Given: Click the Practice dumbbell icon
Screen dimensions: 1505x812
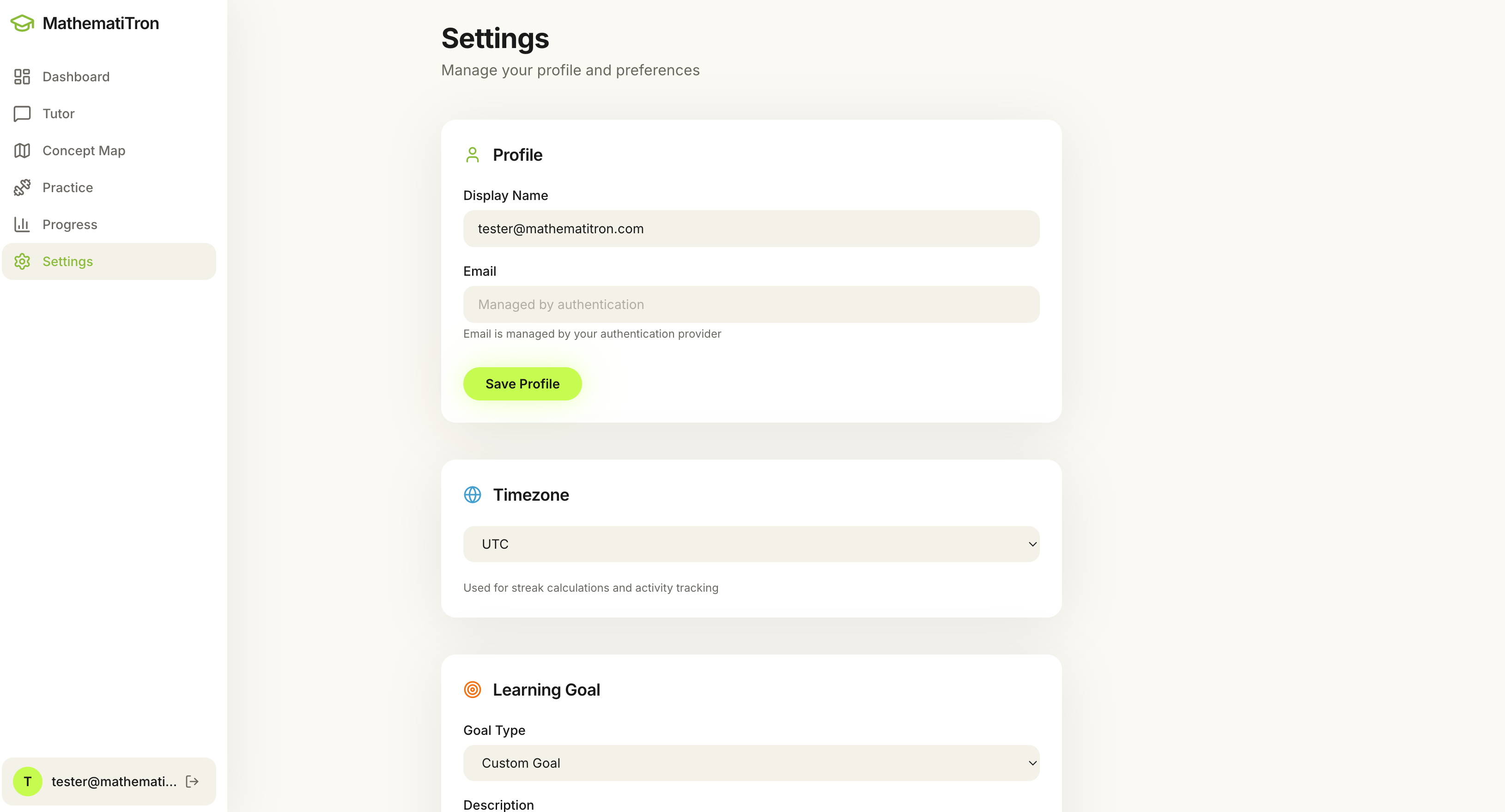Looking at the screenshot, I should (x=22, y=188).
